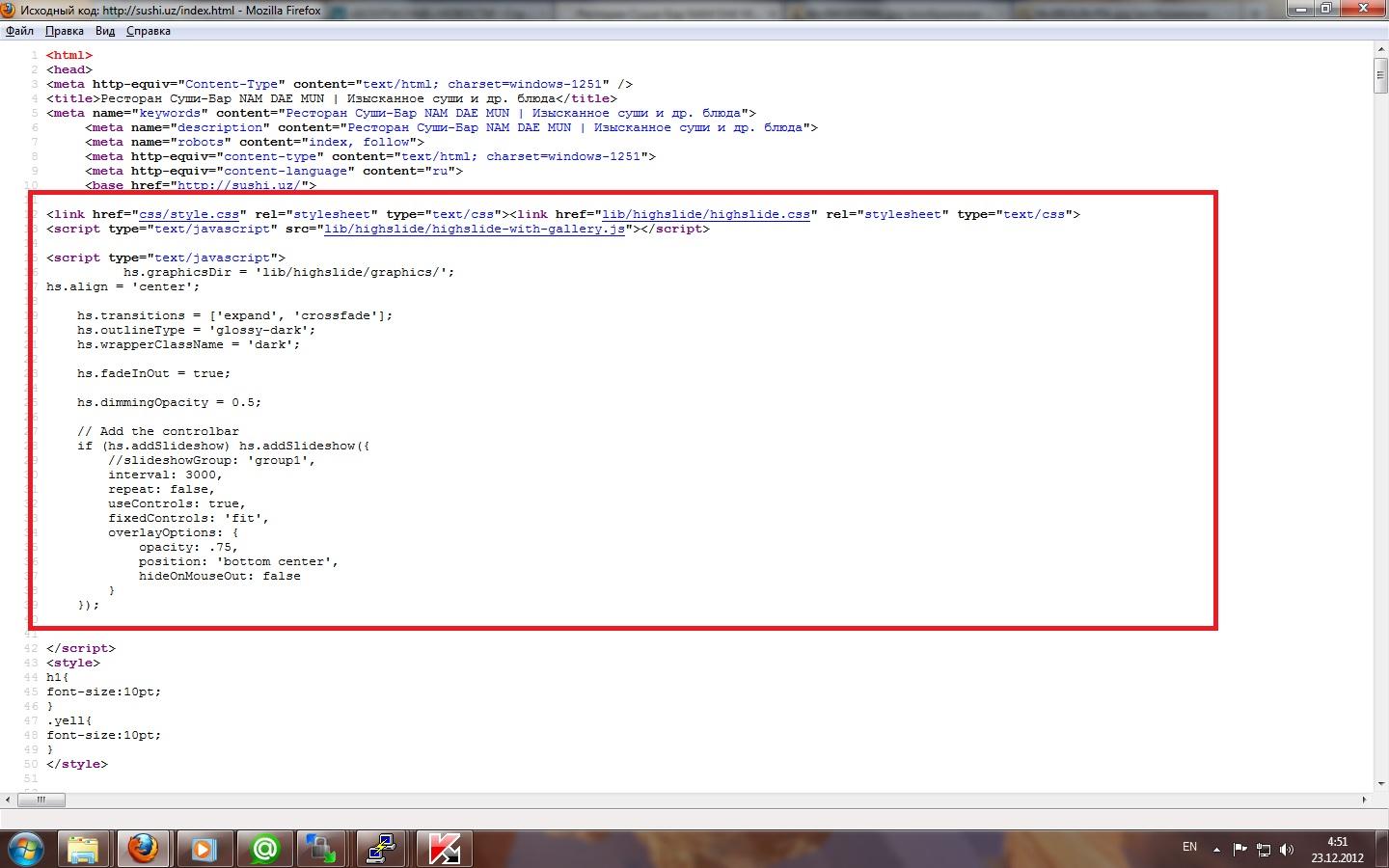
Task: Click the <style> tag on line 43
Action: (x=73, y=663)
